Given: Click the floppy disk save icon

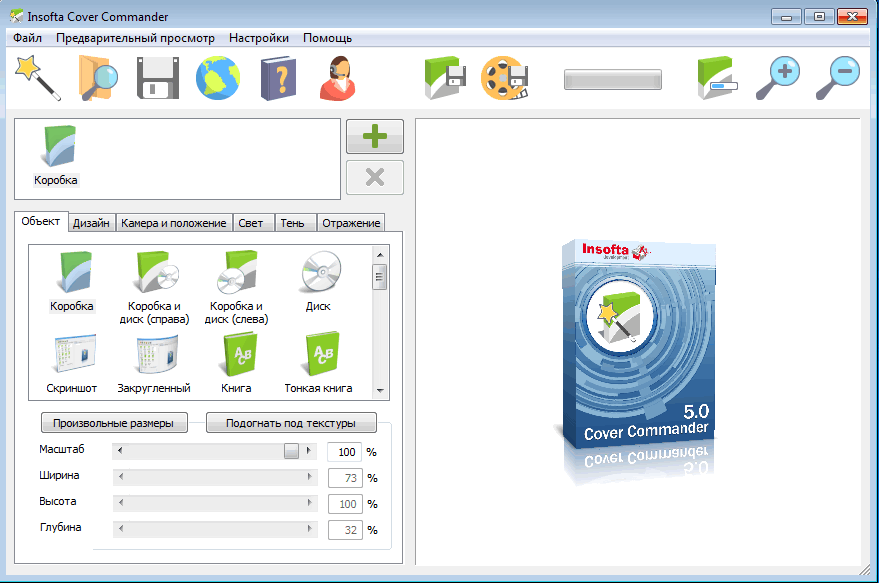Looking at the screenshot, I should [x=157, y=78].
